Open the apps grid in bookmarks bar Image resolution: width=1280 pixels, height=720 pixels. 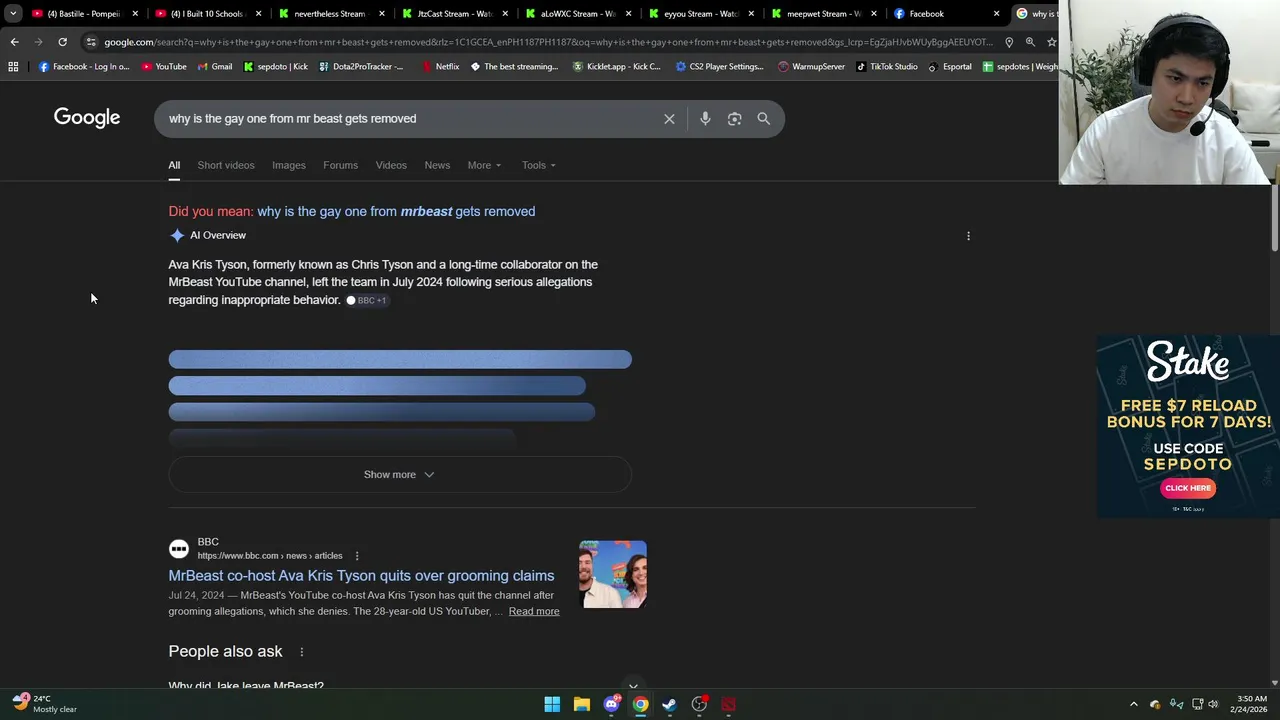pos(13,67)
